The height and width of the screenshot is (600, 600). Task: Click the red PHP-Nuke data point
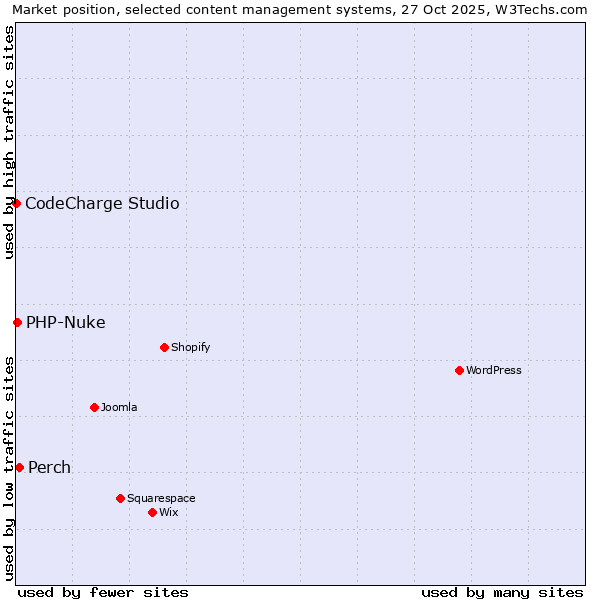click(x=17, y=322)
